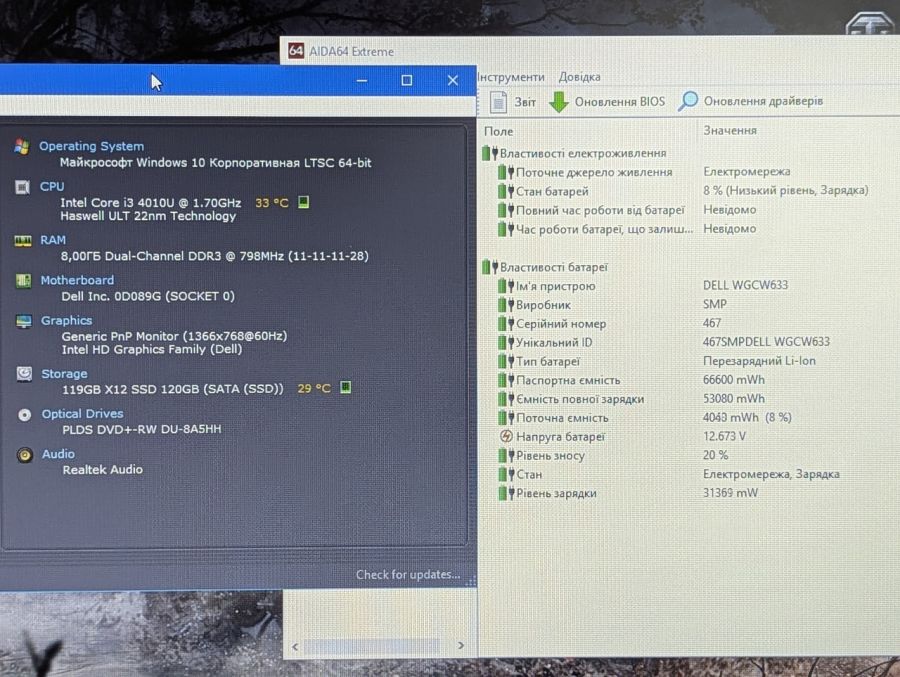Open the Звіт report toolbar button
The width and height of the screenshot is (900, 677).
[513, 102]
